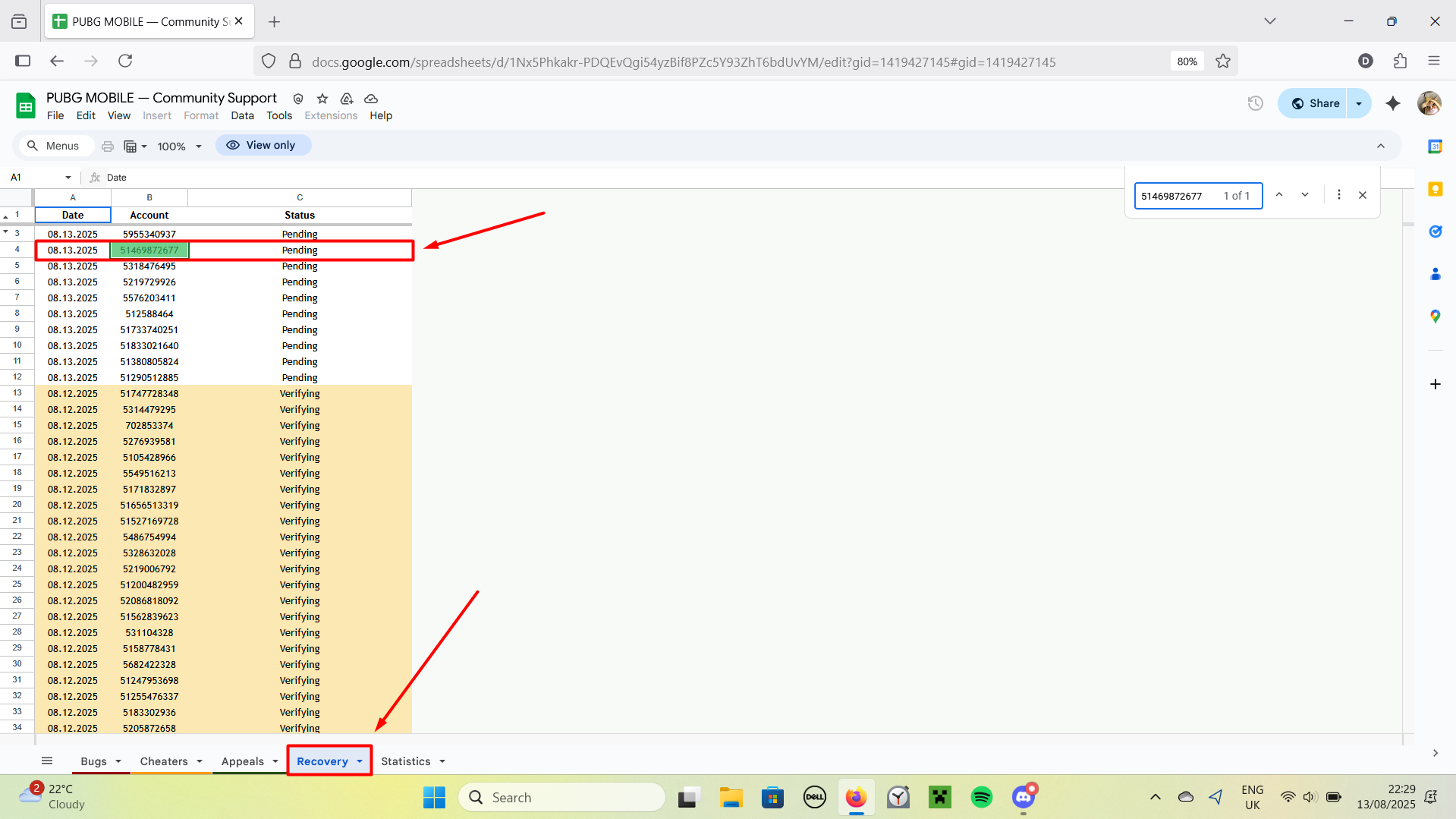Open the Edit menu

pos(86,115)
